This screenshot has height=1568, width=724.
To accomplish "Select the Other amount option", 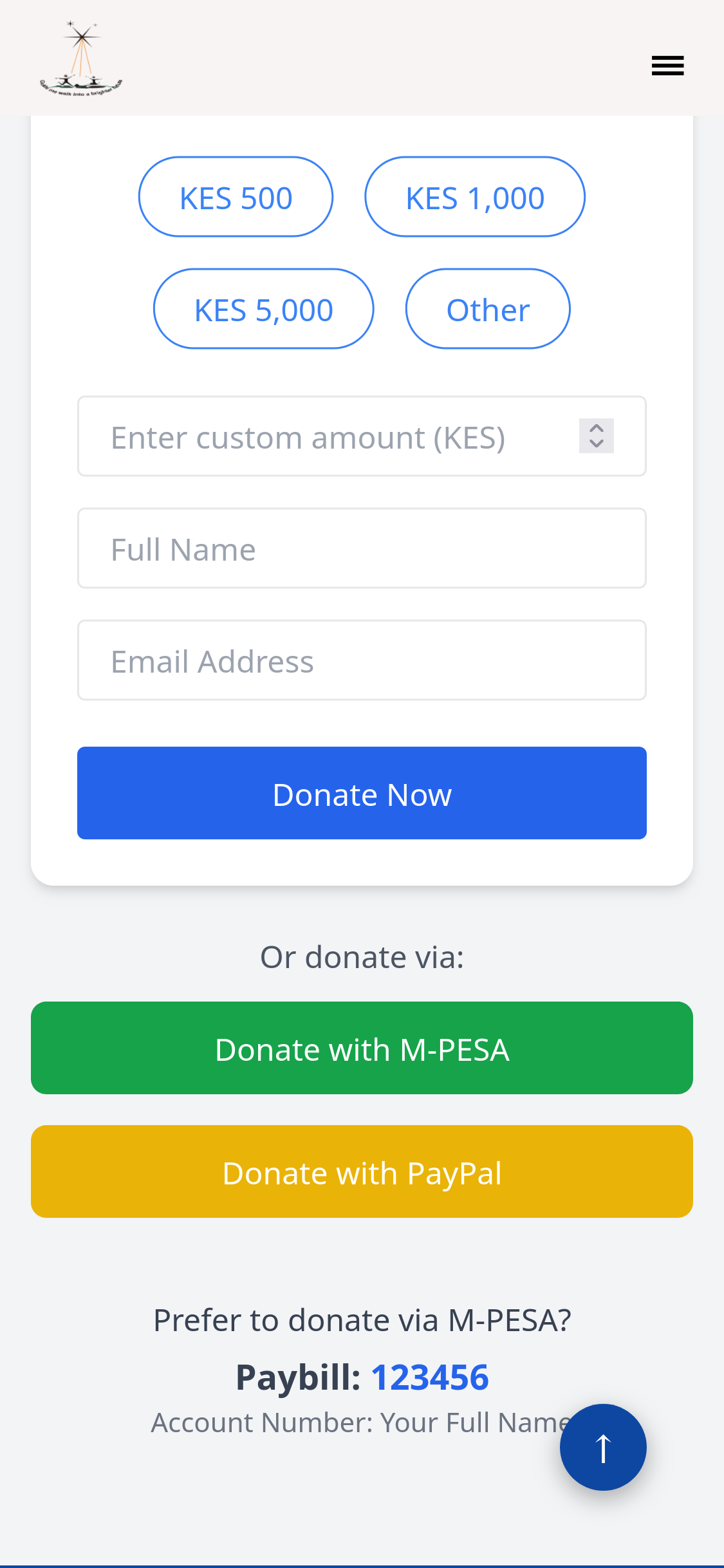I will tap(488, 309).
